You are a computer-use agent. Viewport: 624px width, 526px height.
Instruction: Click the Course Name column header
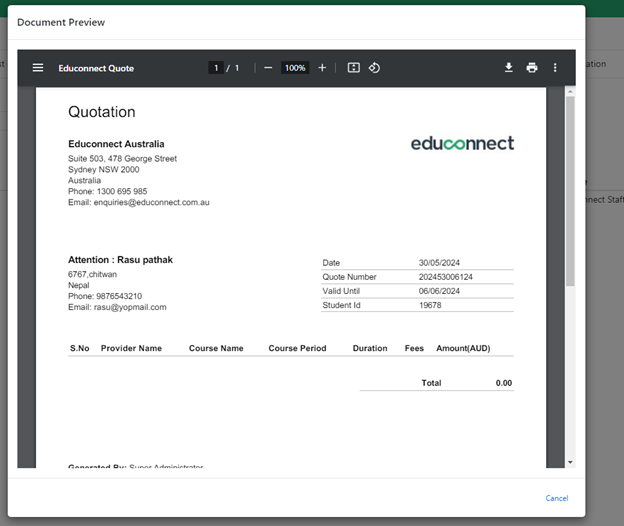click(216, 349)
